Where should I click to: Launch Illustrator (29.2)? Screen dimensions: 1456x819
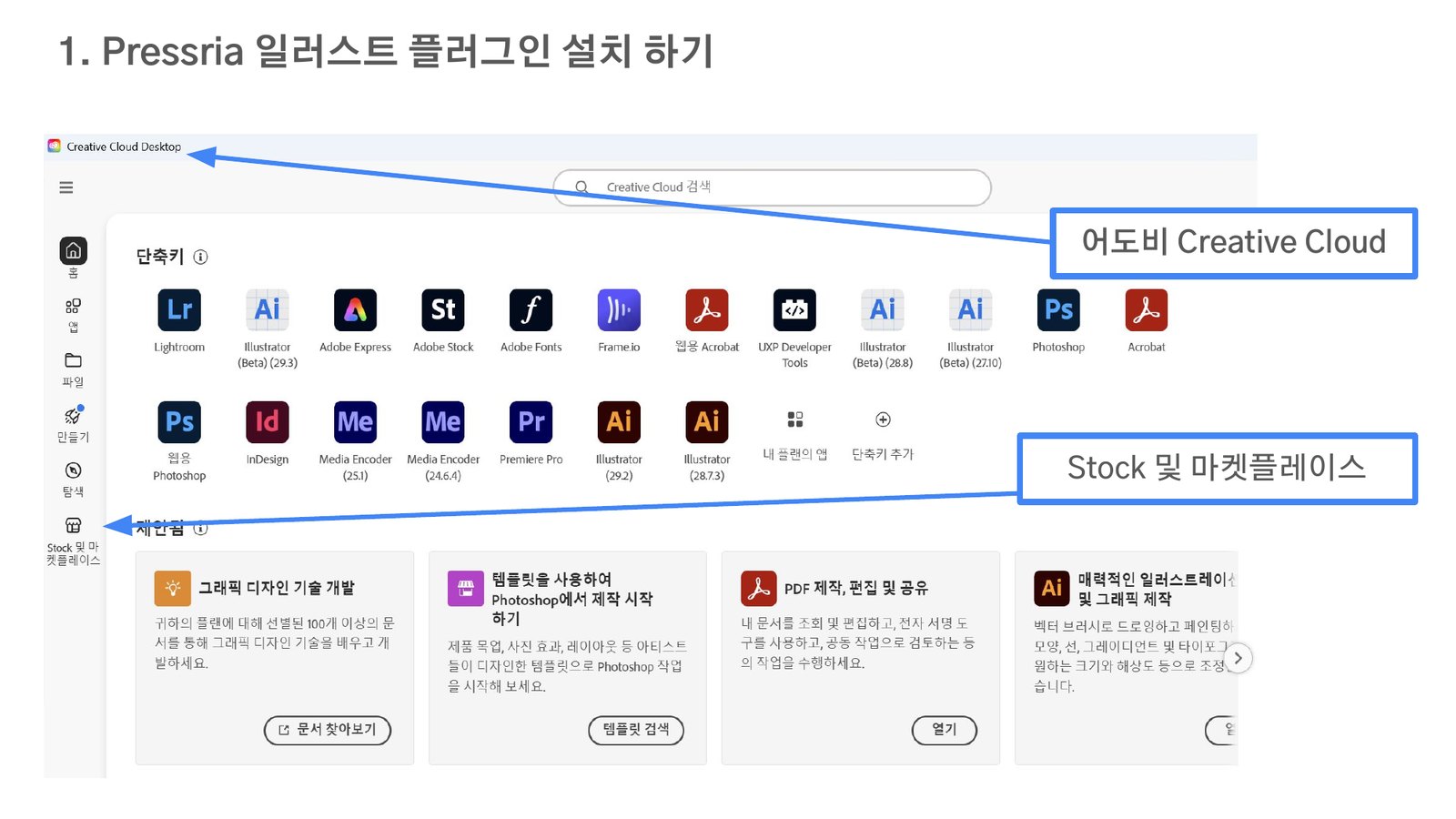coord(619,422)
